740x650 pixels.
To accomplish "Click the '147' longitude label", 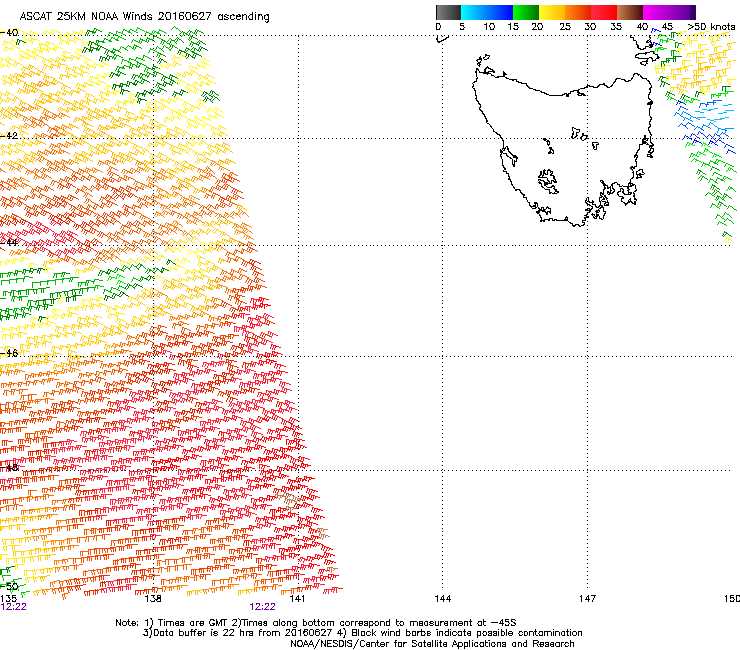I will (587, 599).
